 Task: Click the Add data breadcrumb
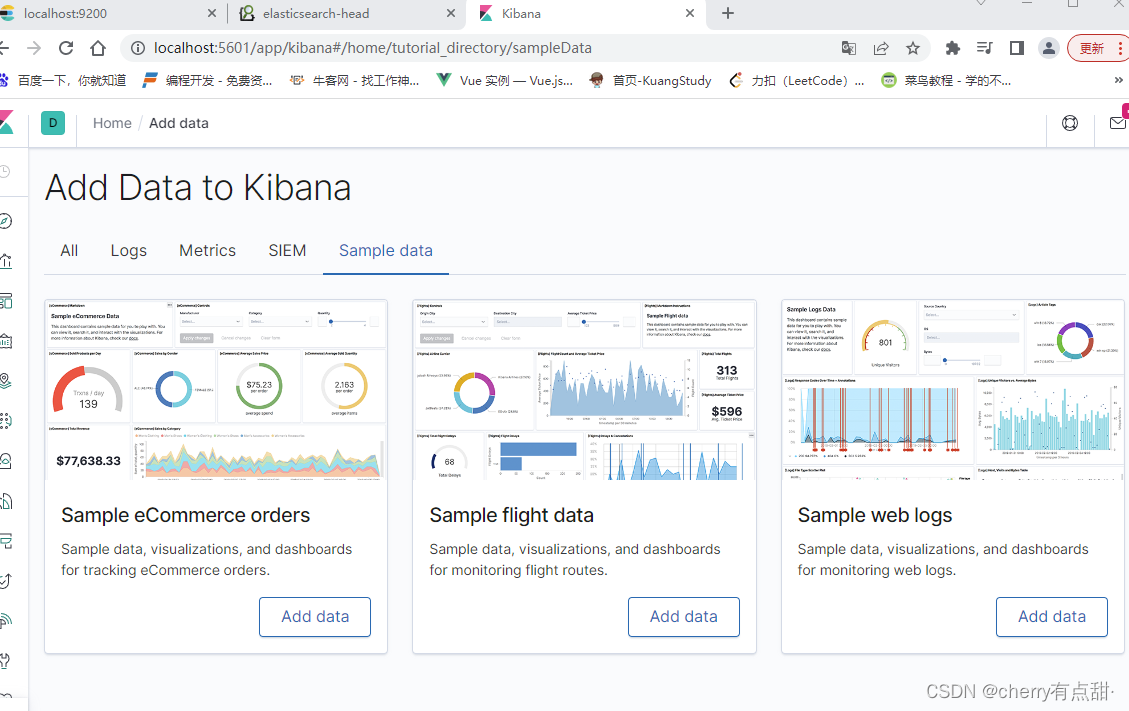179,123
